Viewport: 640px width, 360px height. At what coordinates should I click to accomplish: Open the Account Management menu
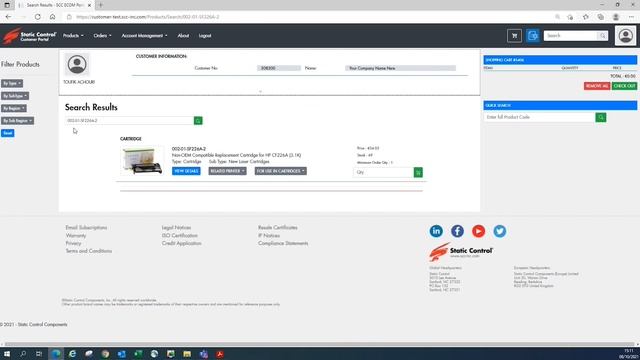[x=144, y=36]
